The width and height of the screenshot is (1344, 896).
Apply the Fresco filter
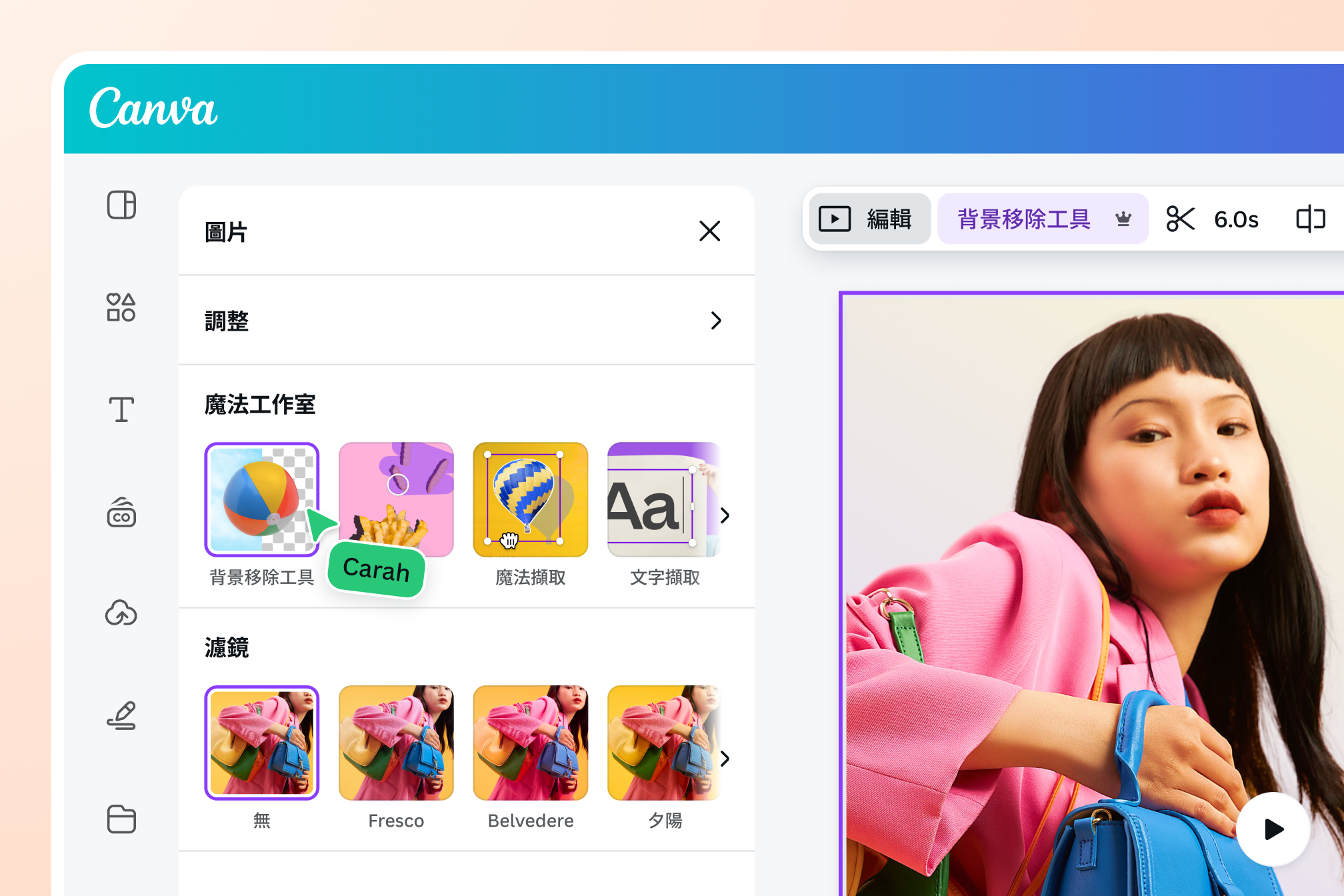(396, 743)
